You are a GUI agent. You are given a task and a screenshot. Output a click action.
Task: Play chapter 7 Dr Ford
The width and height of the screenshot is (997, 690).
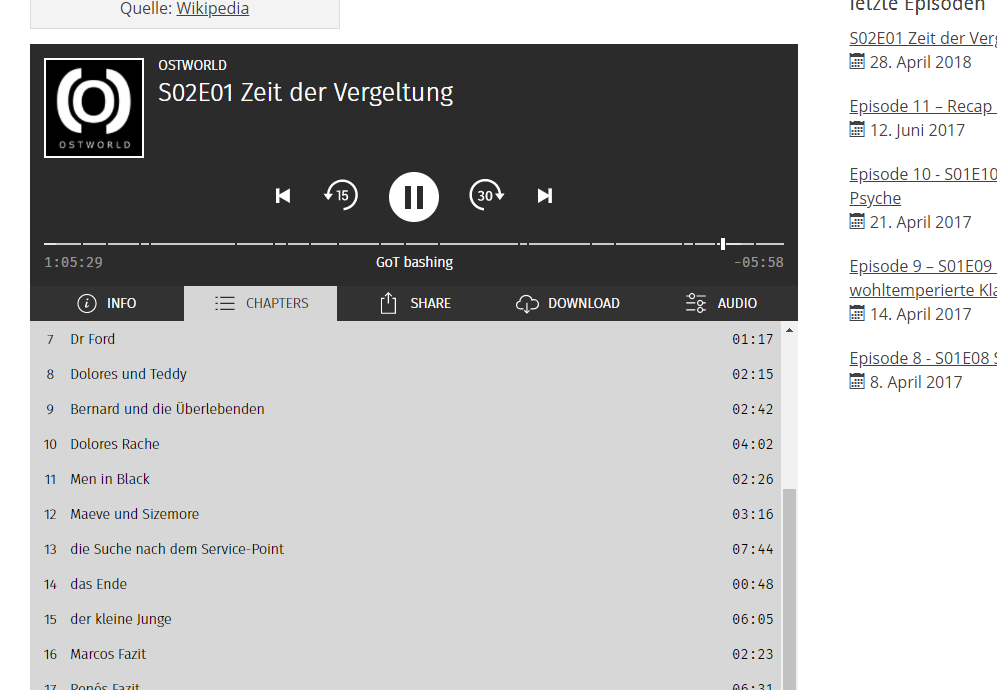coord(406,339)
